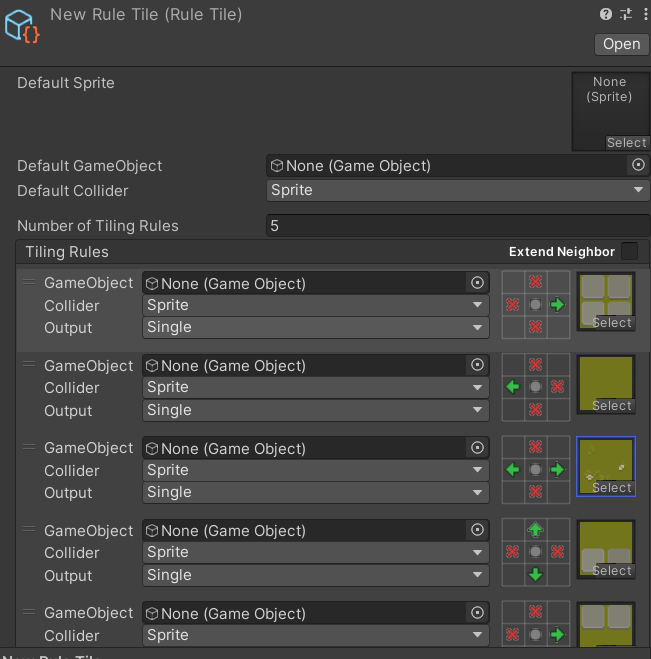This screenshot has height=659, width=651.
Task: Open fourth rule's Output dropdown
Action: (x=316, y=575)
